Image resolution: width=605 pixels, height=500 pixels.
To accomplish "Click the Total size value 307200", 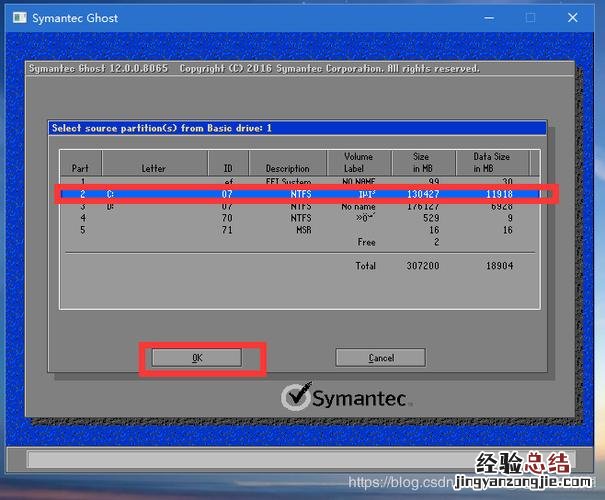I will (x=423, y=266).
